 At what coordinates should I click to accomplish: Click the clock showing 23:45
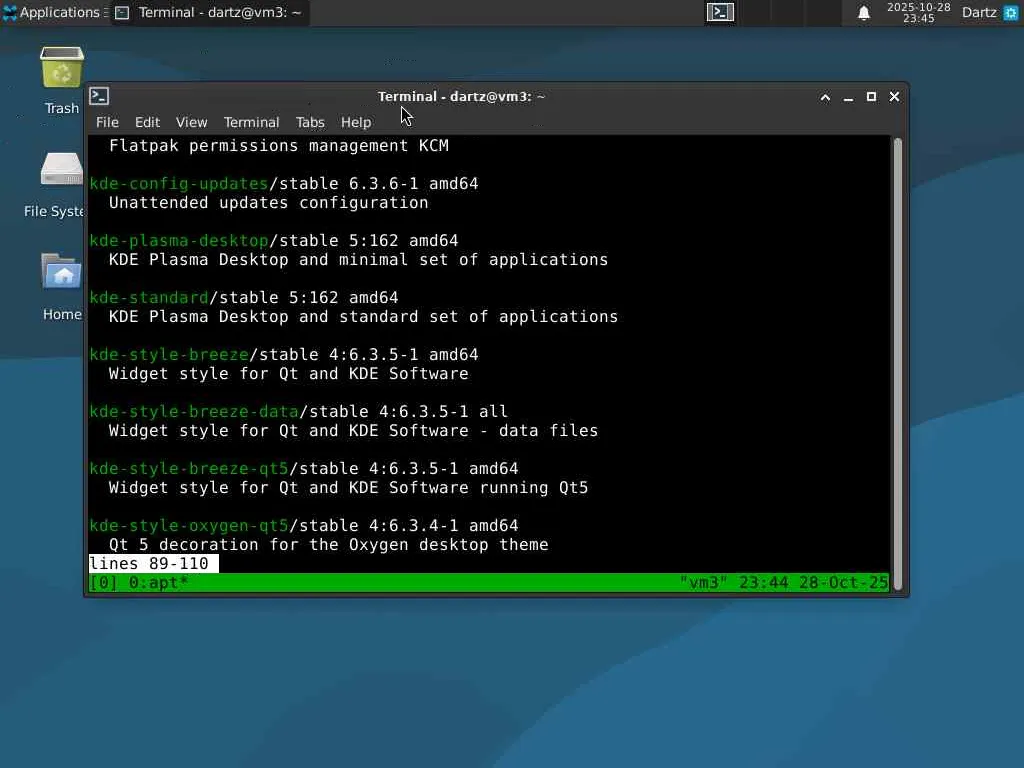918,12
